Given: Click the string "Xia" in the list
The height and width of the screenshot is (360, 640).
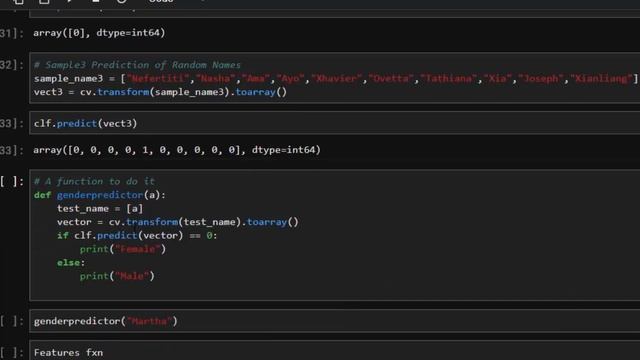Looking at the screenshot, I should (498, 78).
